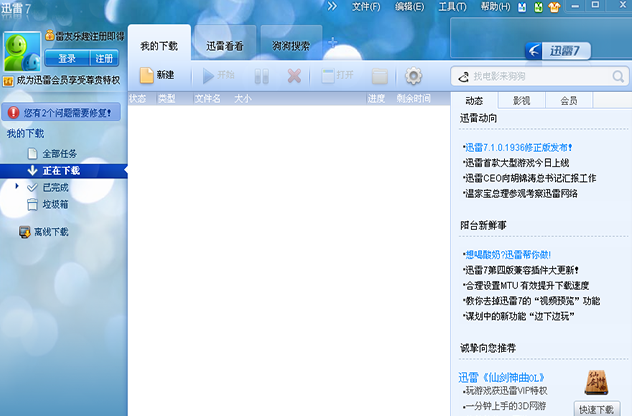Image resolution: width=632 pixels, height=416 pixels.
Task: Select 全部任务 in sidebar
Action: click(x=59, y=154)
